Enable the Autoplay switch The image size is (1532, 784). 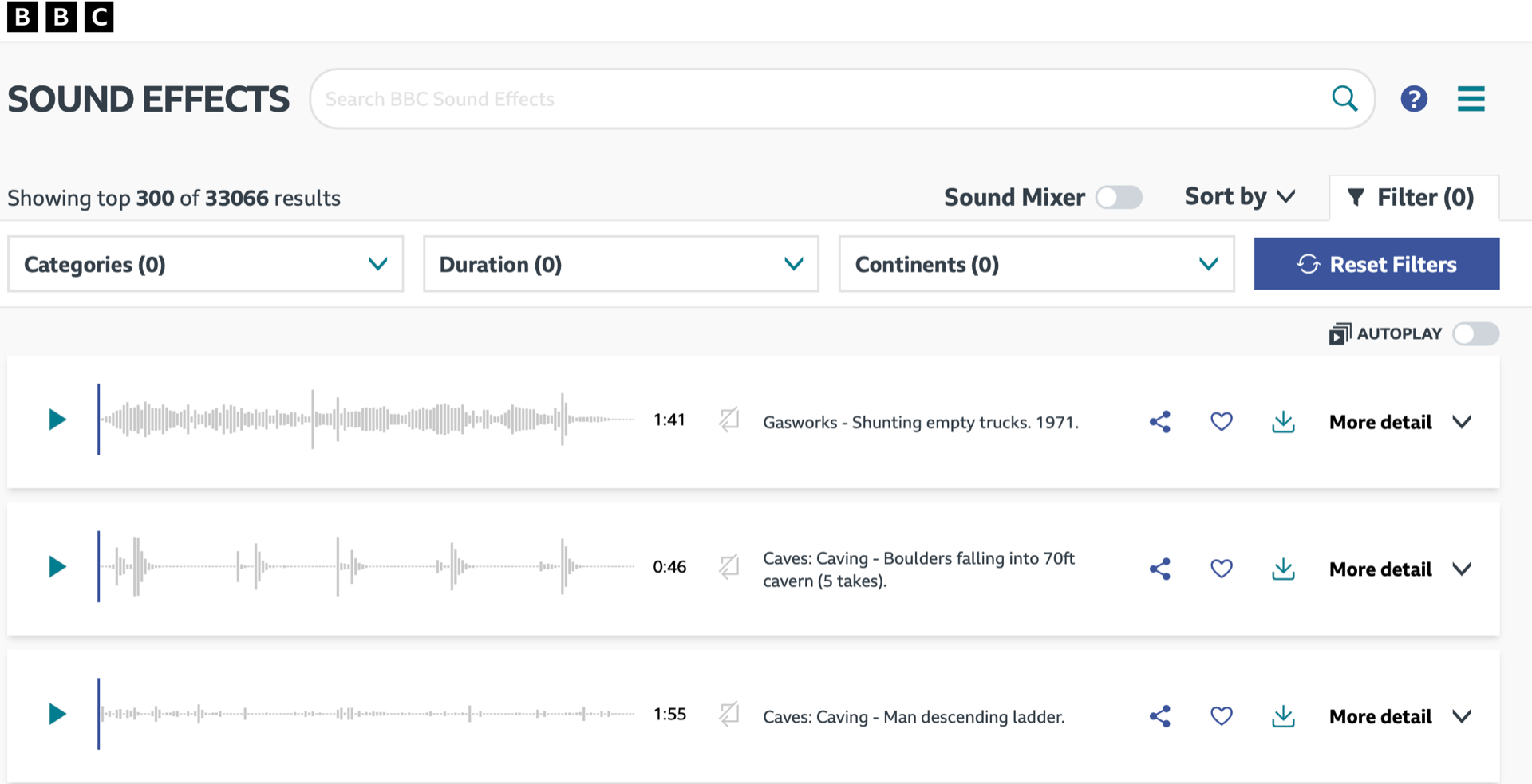click(1475, 333)
